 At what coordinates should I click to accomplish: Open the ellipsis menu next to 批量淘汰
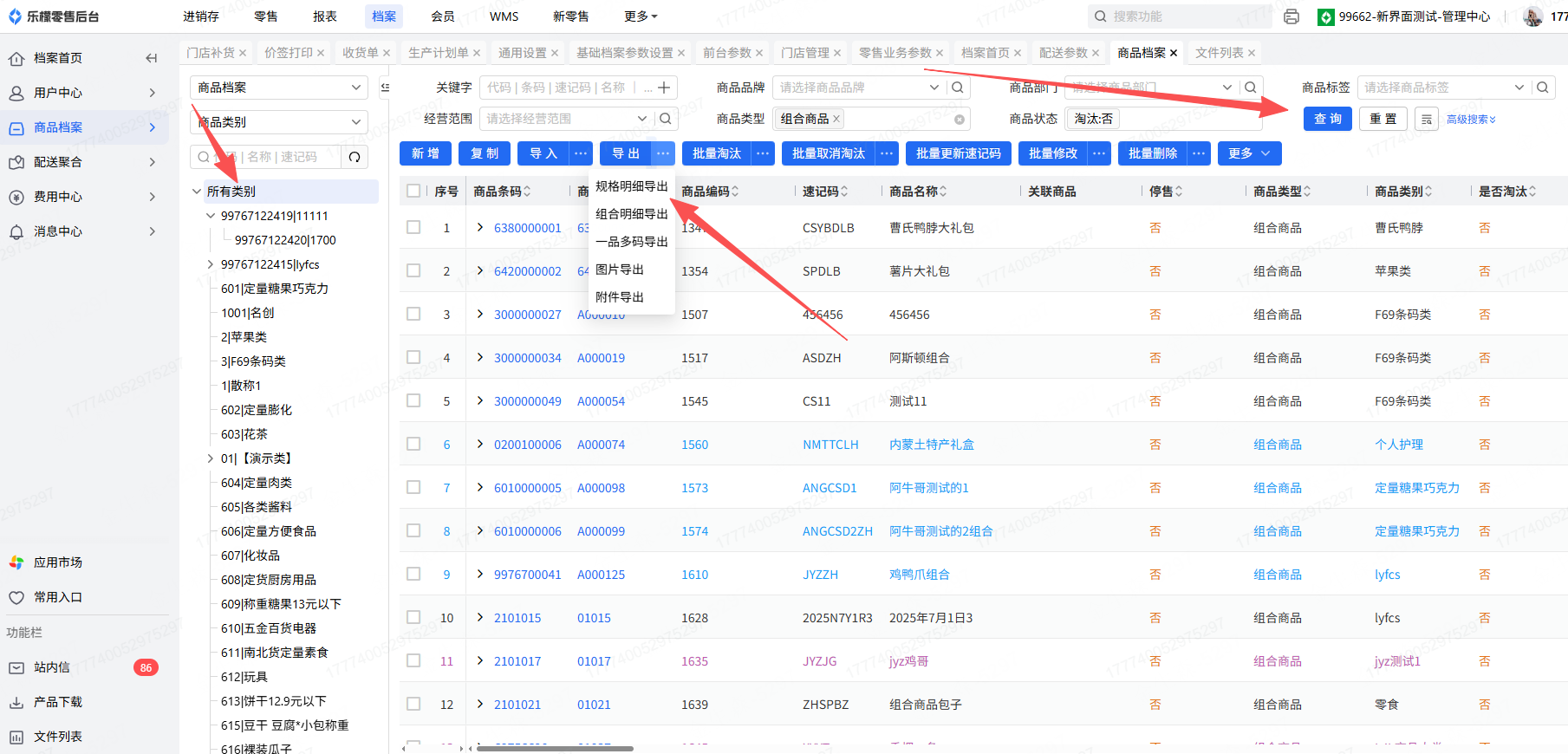pos(763,153)
